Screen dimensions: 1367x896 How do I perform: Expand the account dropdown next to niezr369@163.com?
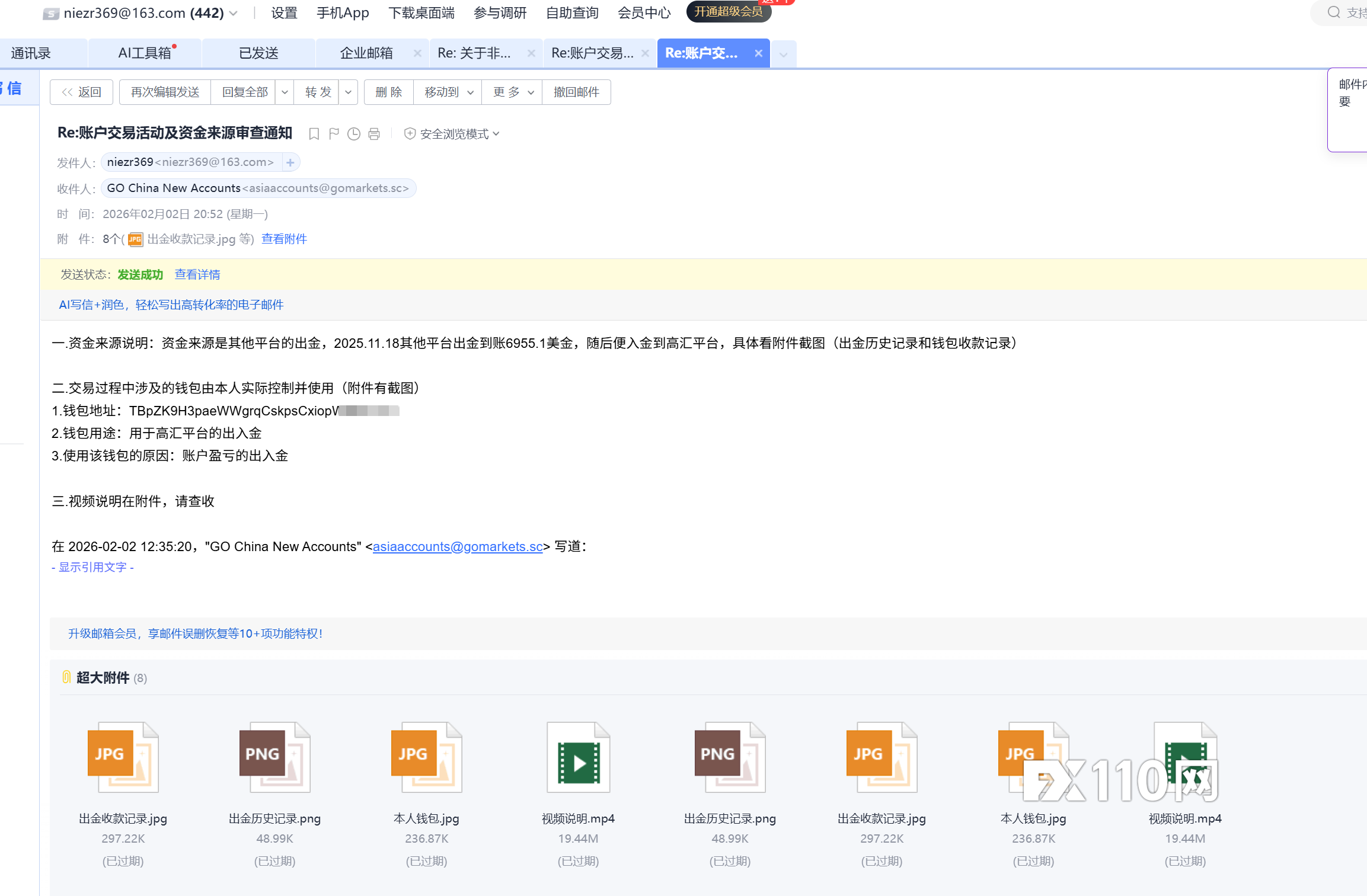pyautogui.click(x=234, y=13)
